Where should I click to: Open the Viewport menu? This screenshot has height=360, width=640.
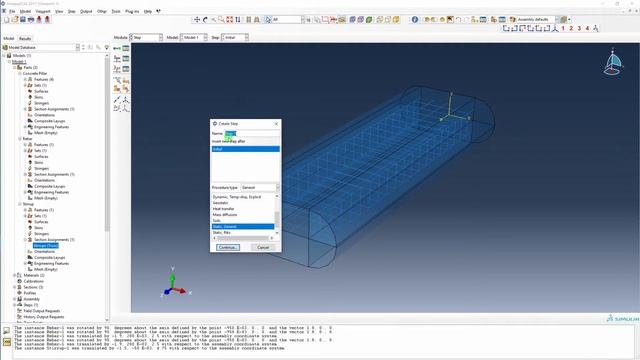[x=43, y=11]
